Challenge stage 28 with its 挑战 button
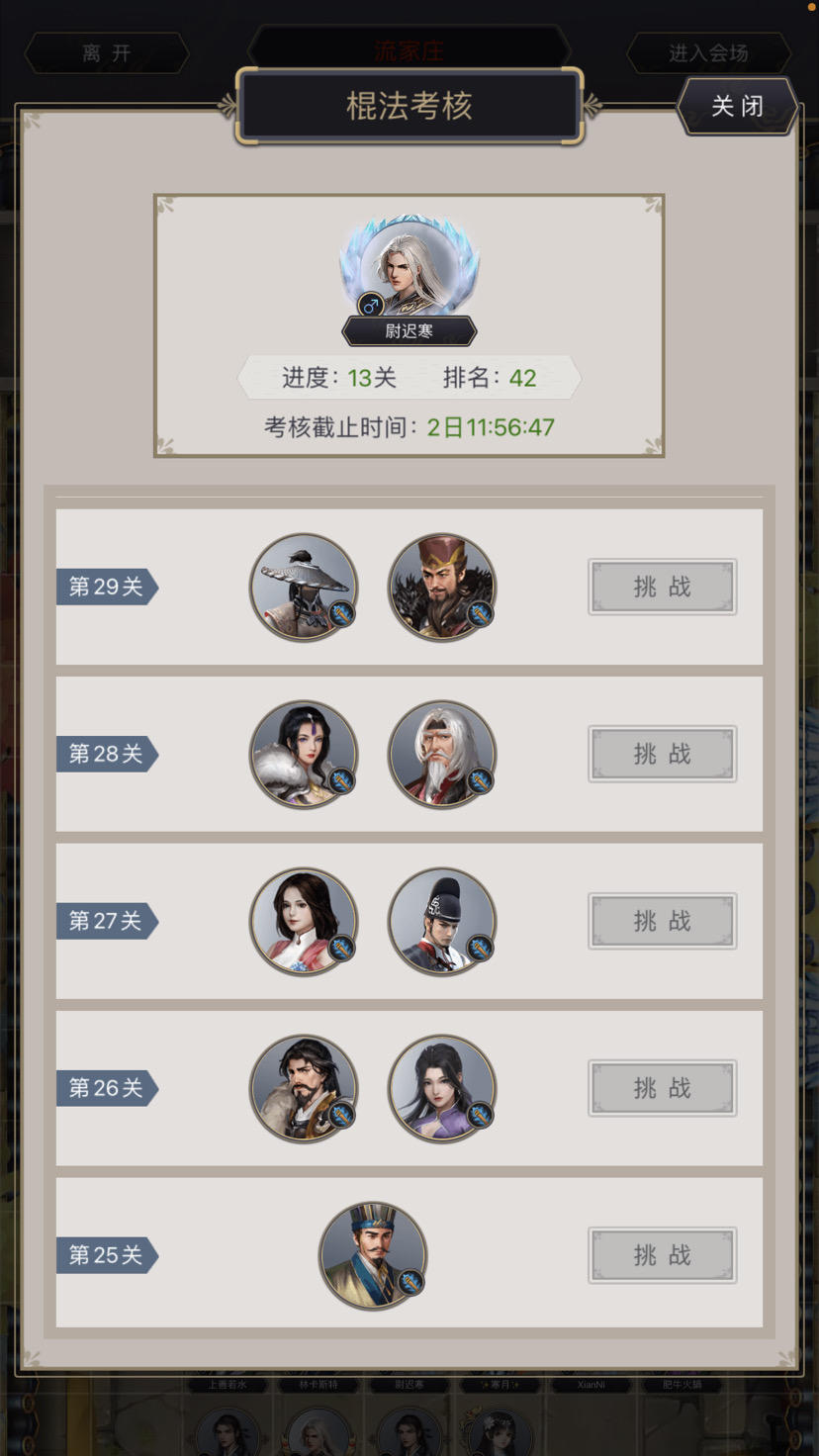Viewport: 819px width, 1456px height. (x=663, y=755)
